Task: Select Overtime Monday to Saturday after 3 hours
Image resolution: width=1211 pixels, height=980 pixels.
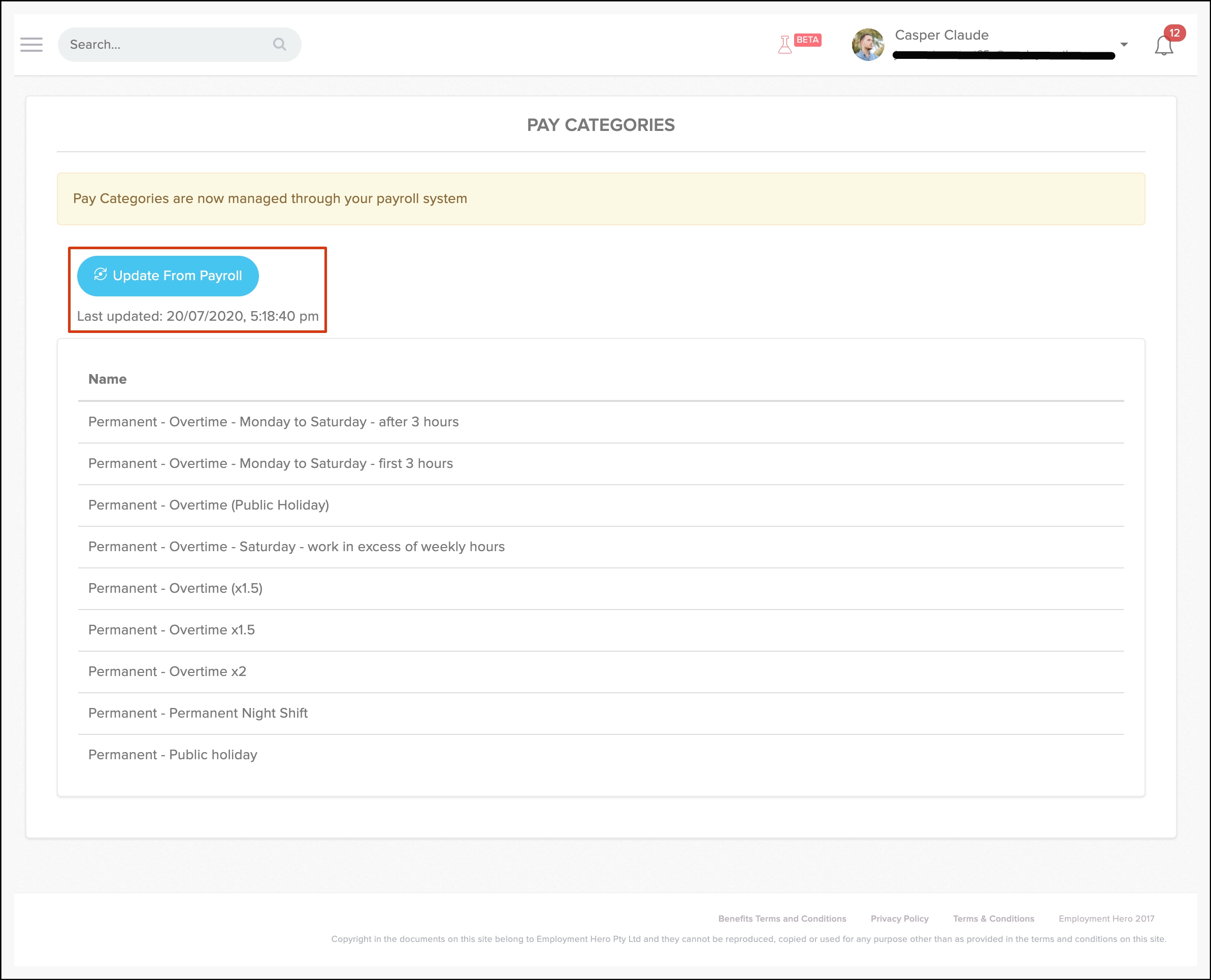Action: pyautogui.click(x=273, y=422)
